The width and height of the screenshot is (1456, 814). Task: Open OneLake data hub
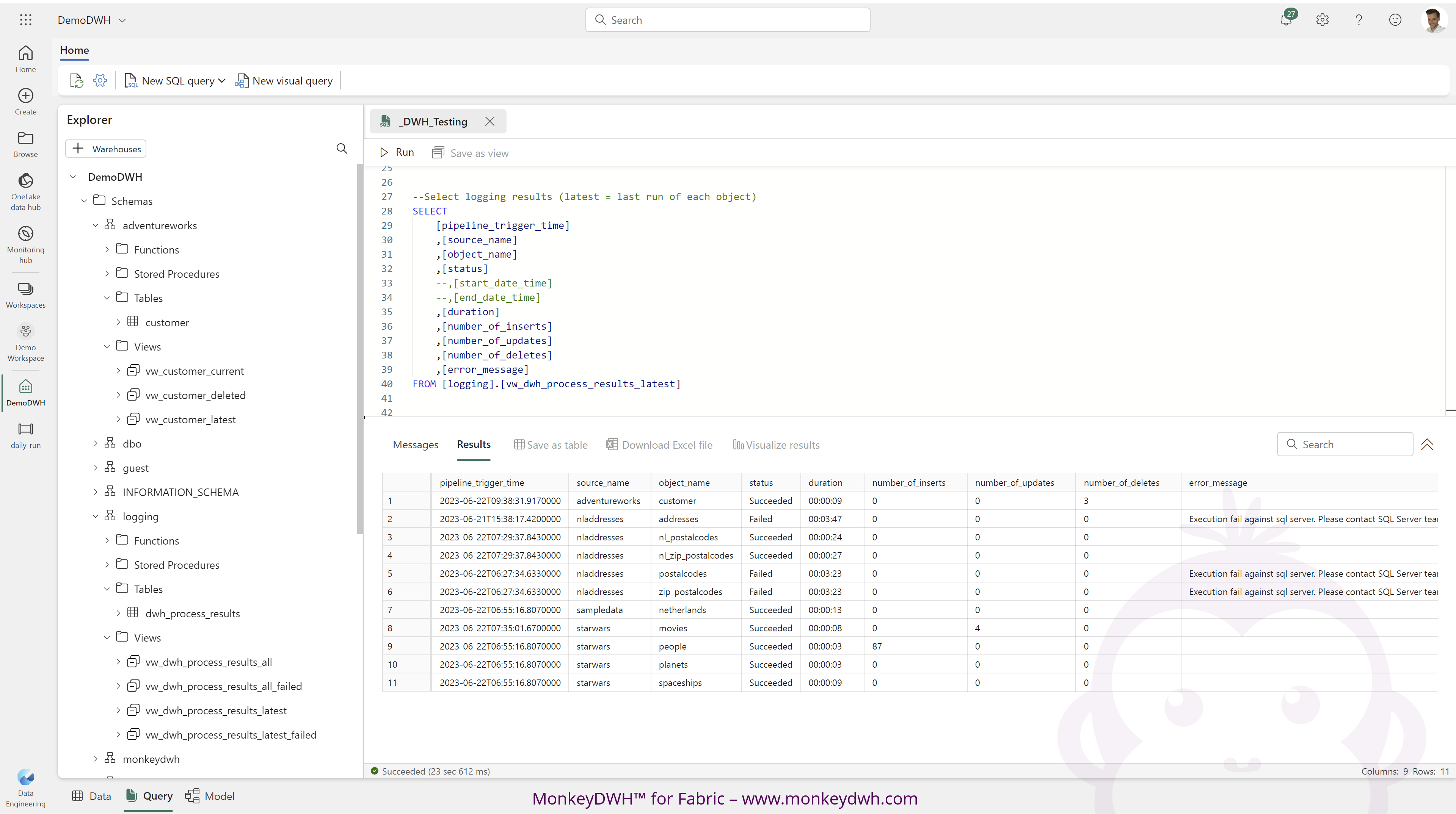(x=25, y=192)
